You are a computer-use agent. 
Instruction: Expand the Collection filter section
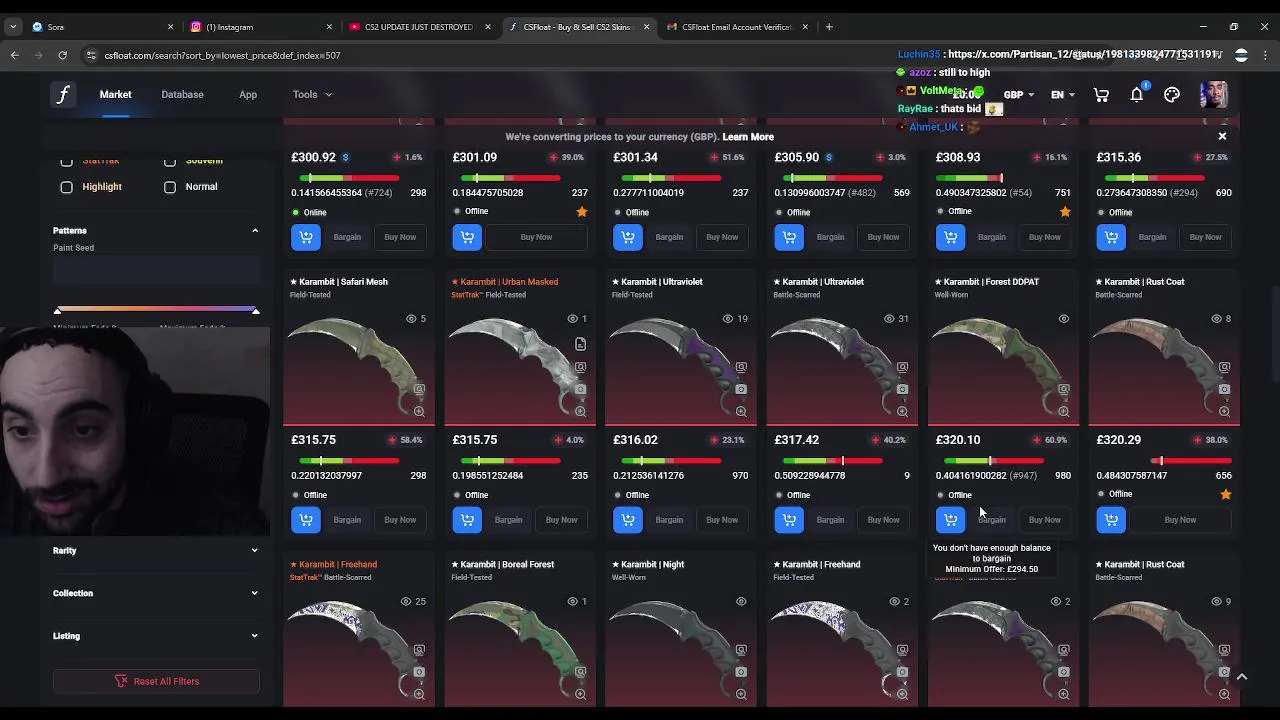click(x=254, y=593)
